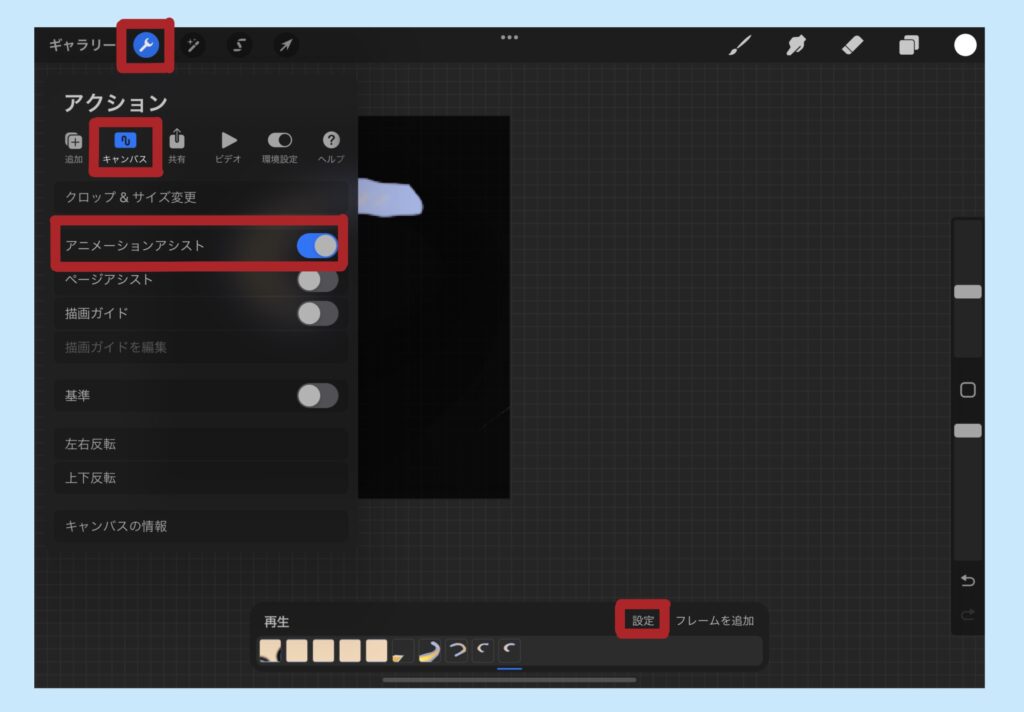Open キャンバスの情報 (Canvas information)
The height and width of the screenshot is (712, 1024).
point(200,526)
